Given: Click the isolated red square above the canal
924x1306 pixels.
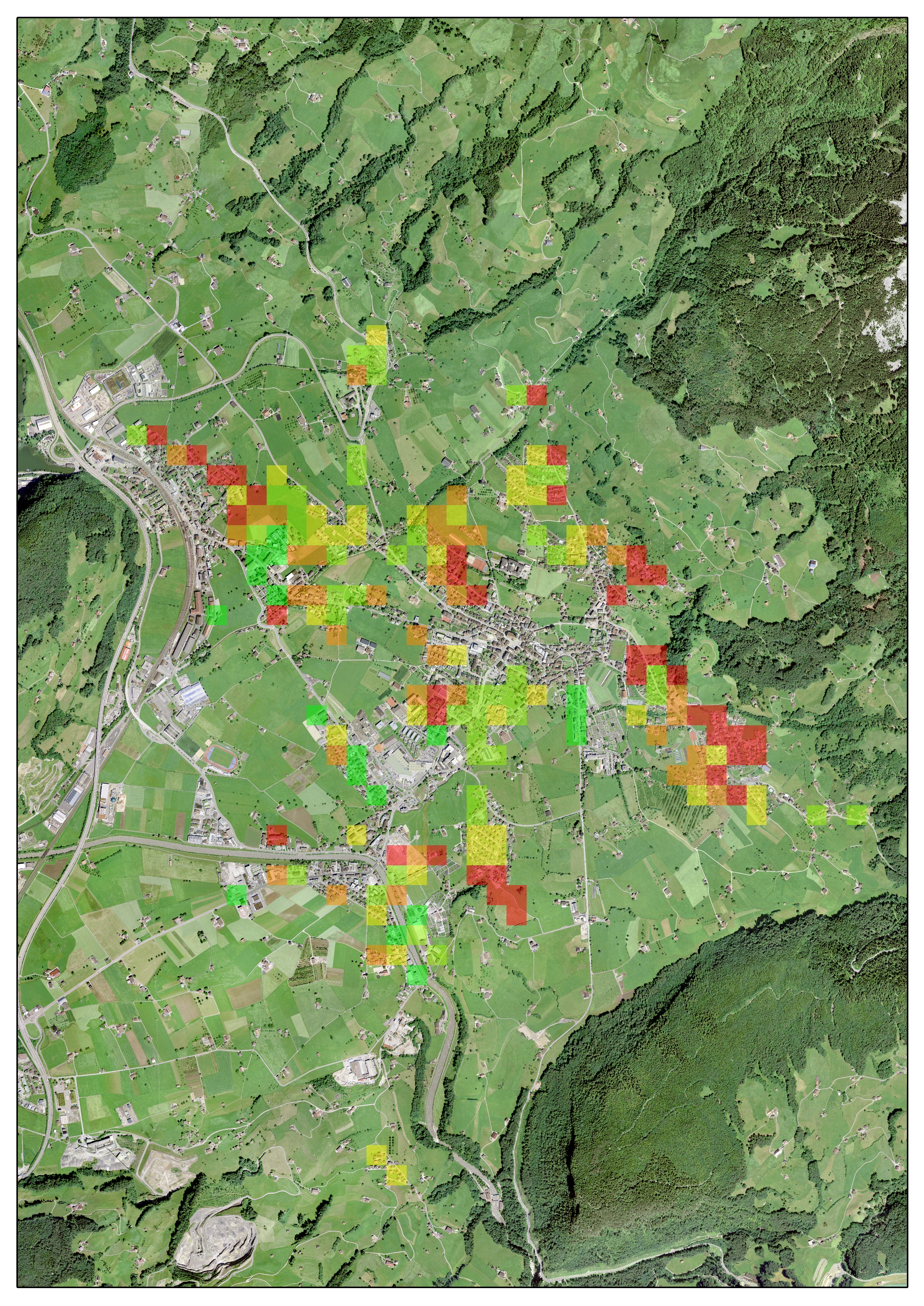Looking at the screenshot, I should click(x=276, y=835).
